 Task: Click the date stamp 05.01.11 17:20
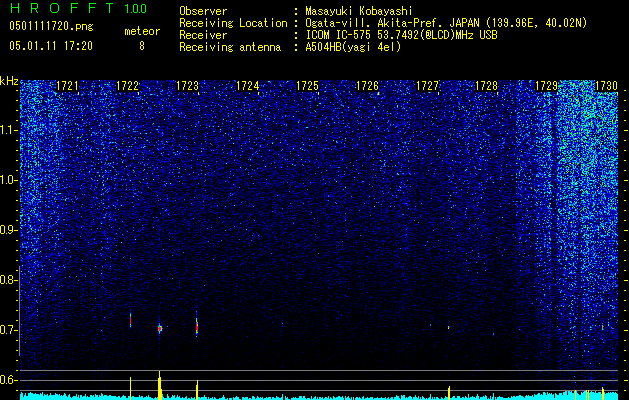[51, 46]
